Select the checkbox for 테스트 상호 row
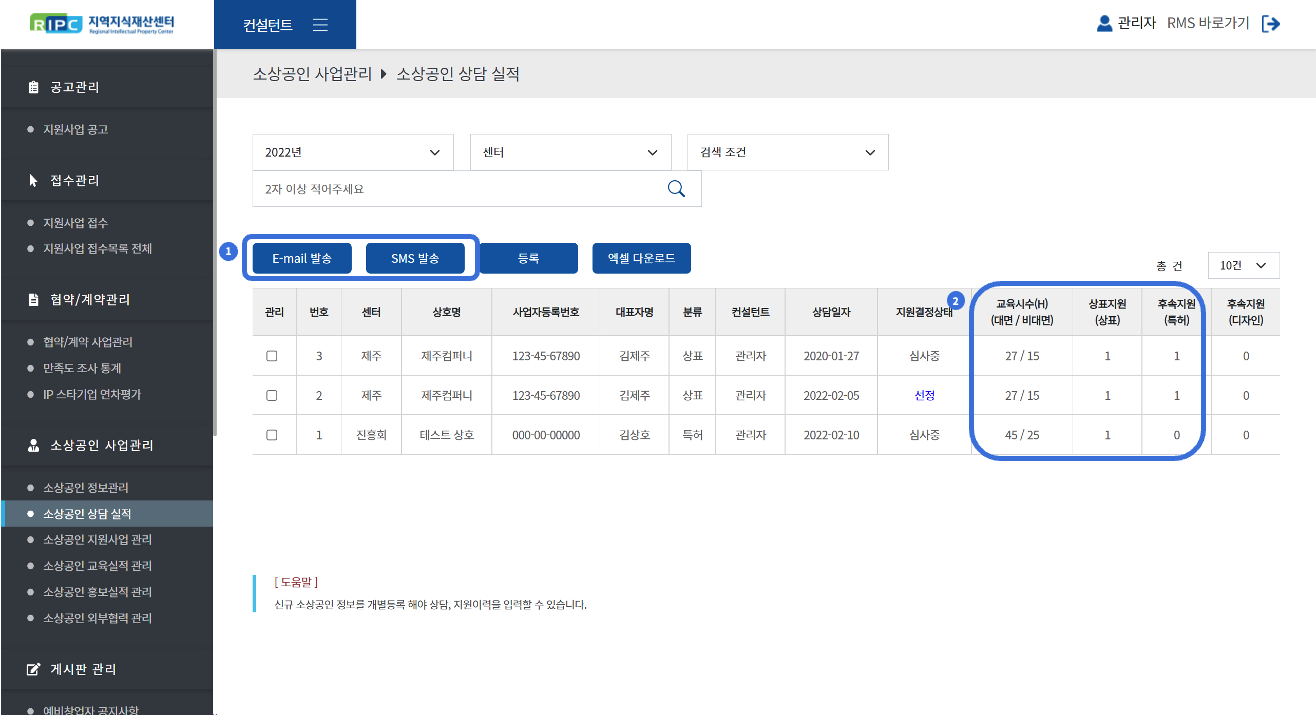This screenshot has height=716, width=1316. click(271, 435)
